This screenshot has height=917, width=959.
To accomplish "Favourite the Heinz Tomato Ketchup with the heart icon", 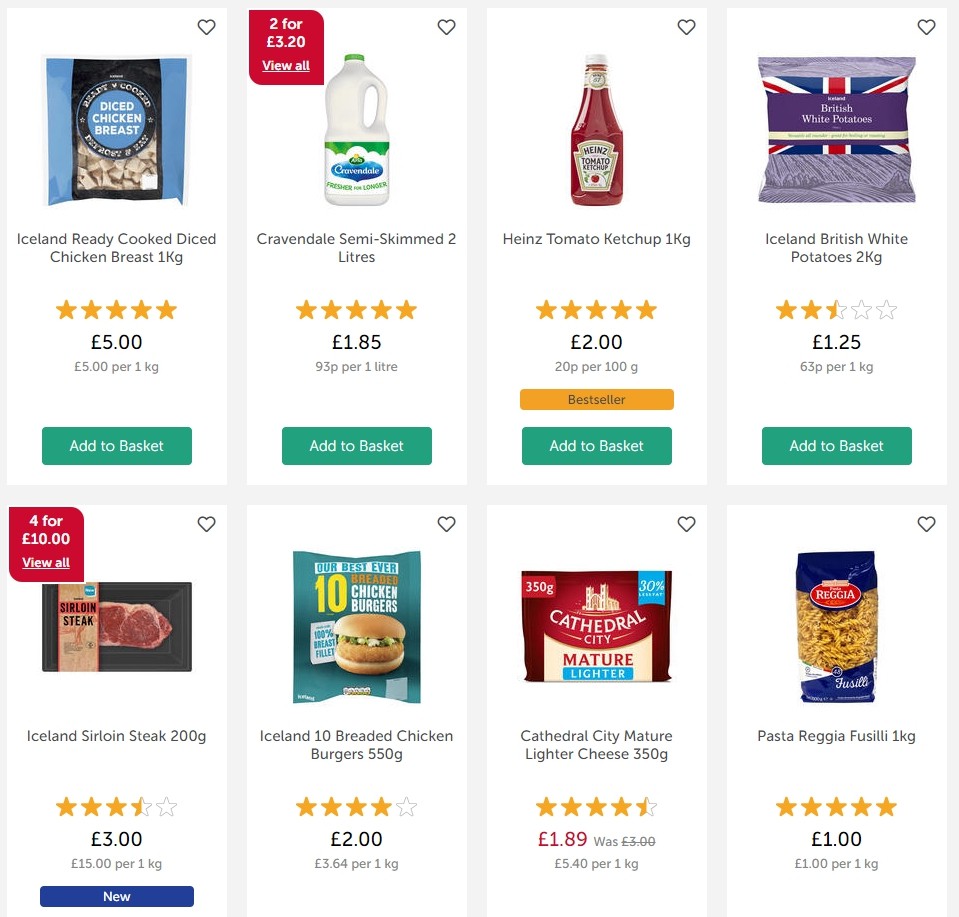I will point(686,27).
